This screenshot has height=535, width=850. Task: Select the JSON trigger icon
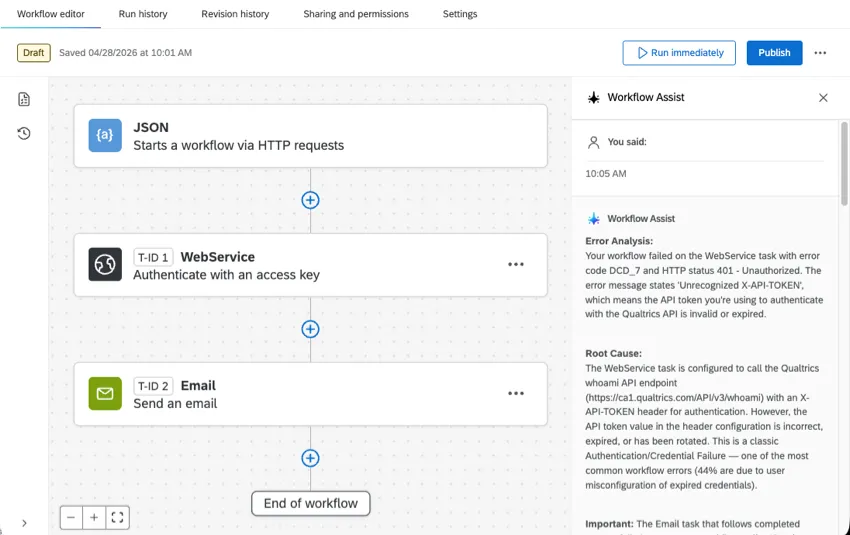click(105, 136)
